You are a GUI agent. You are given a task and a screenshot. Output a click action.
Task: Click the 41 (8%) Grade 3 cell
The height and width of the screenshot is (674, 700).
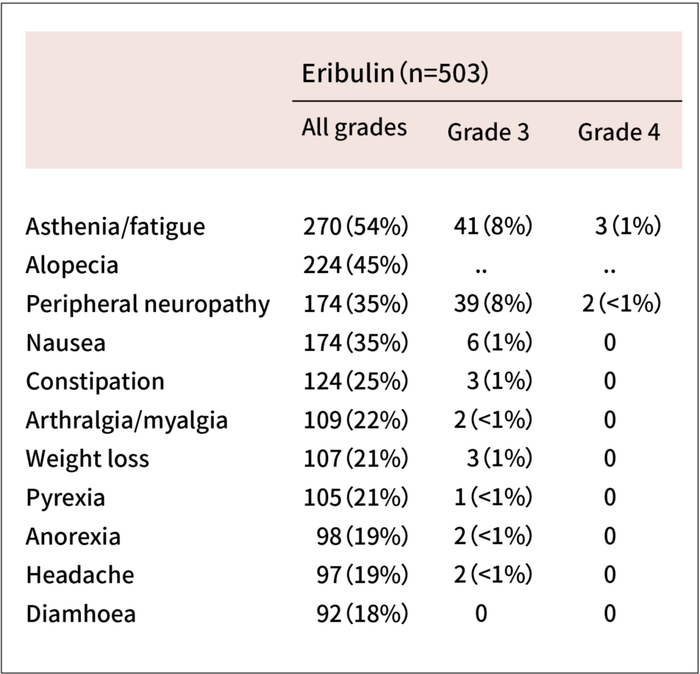(x=492, y=226)
